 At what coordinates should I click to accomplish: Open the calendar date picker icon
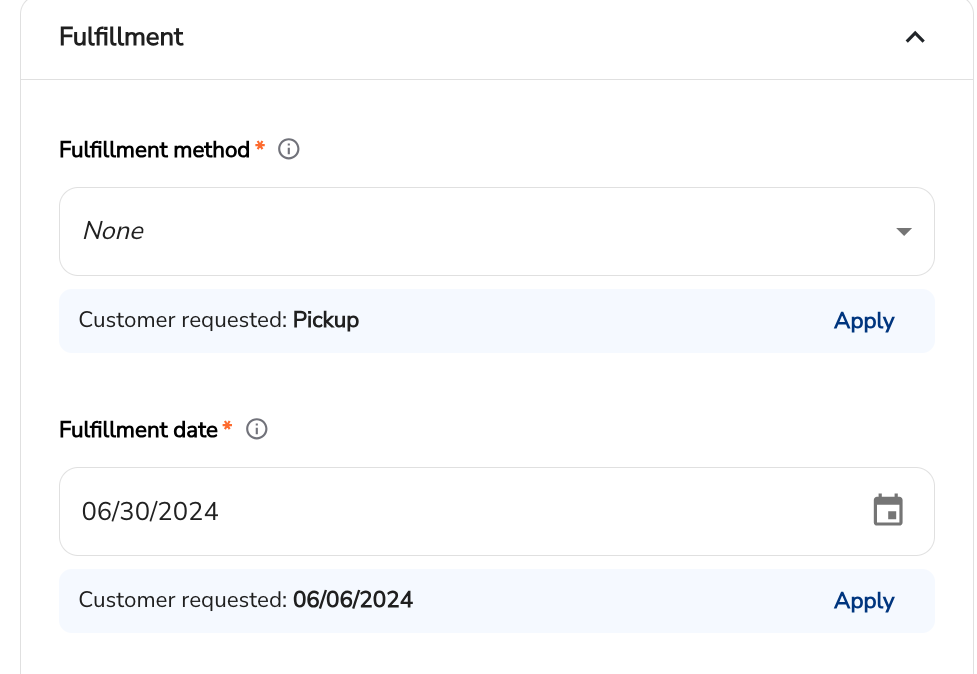point(888,510)
